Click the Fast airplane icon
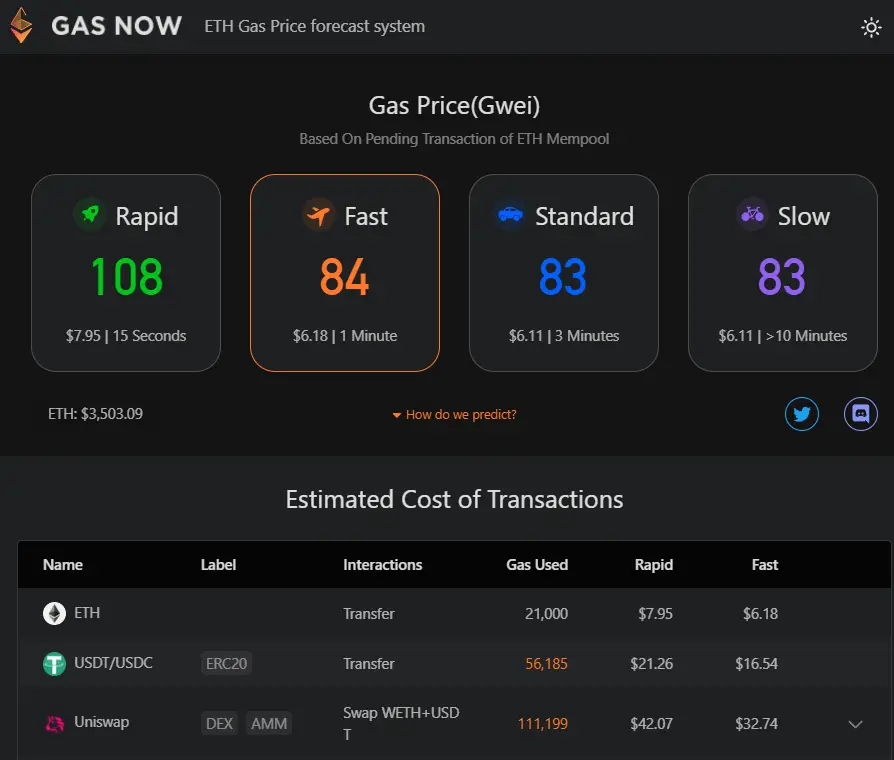The image size is (894, 760). pyautogui.click(x=318, y=216)
